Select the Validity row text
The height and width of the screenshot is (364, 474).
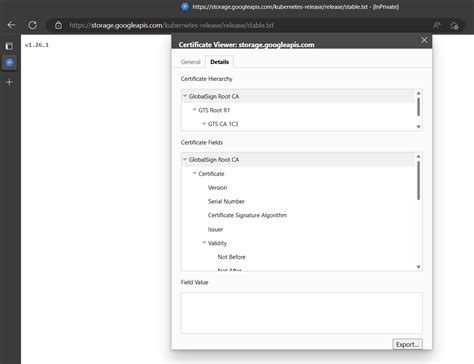click(217, 243)
